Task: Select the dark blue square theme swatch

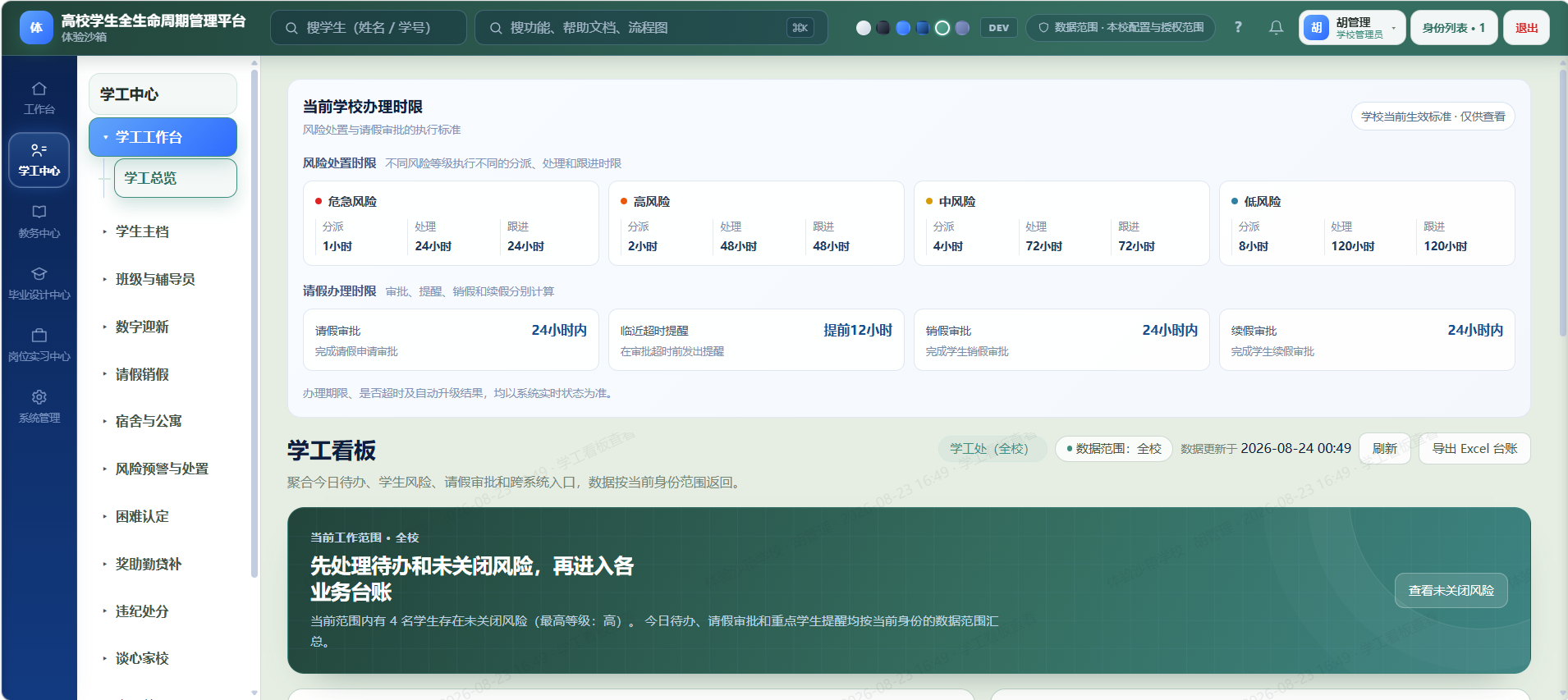Action: 923,27
